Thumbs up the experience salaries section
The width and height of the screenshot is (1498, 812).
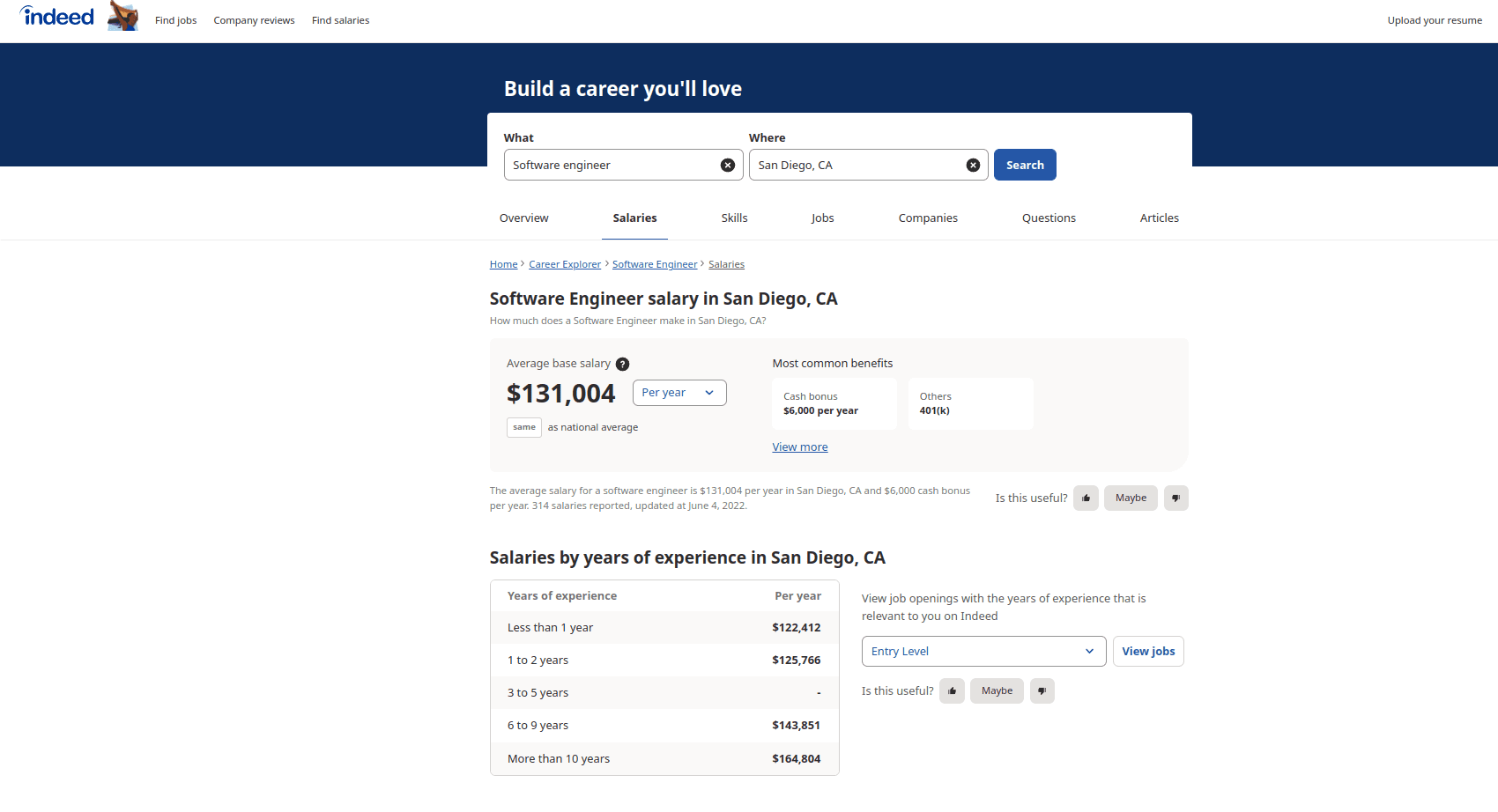[952, 691]
